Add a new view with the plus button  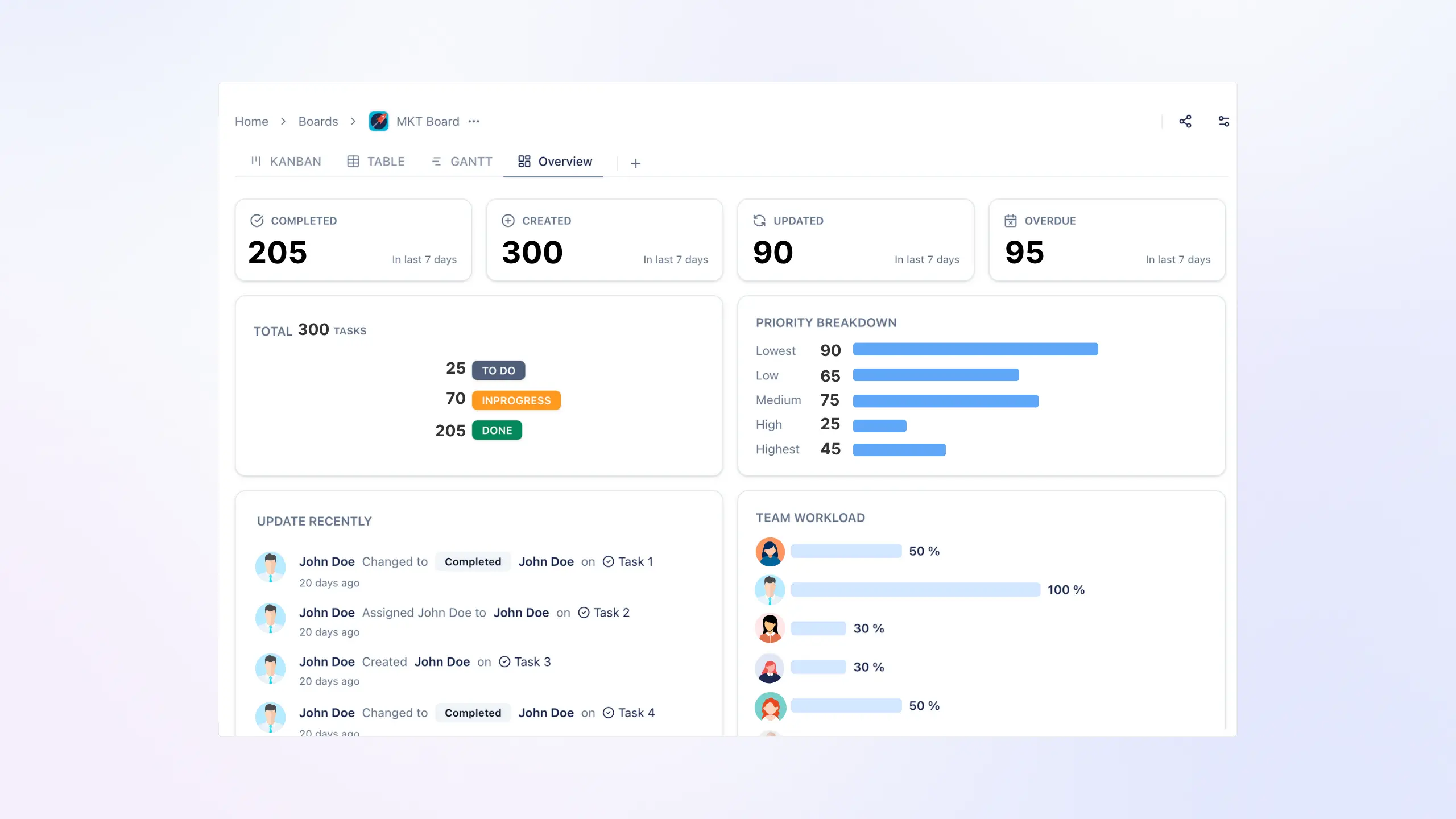pos(635,163)
